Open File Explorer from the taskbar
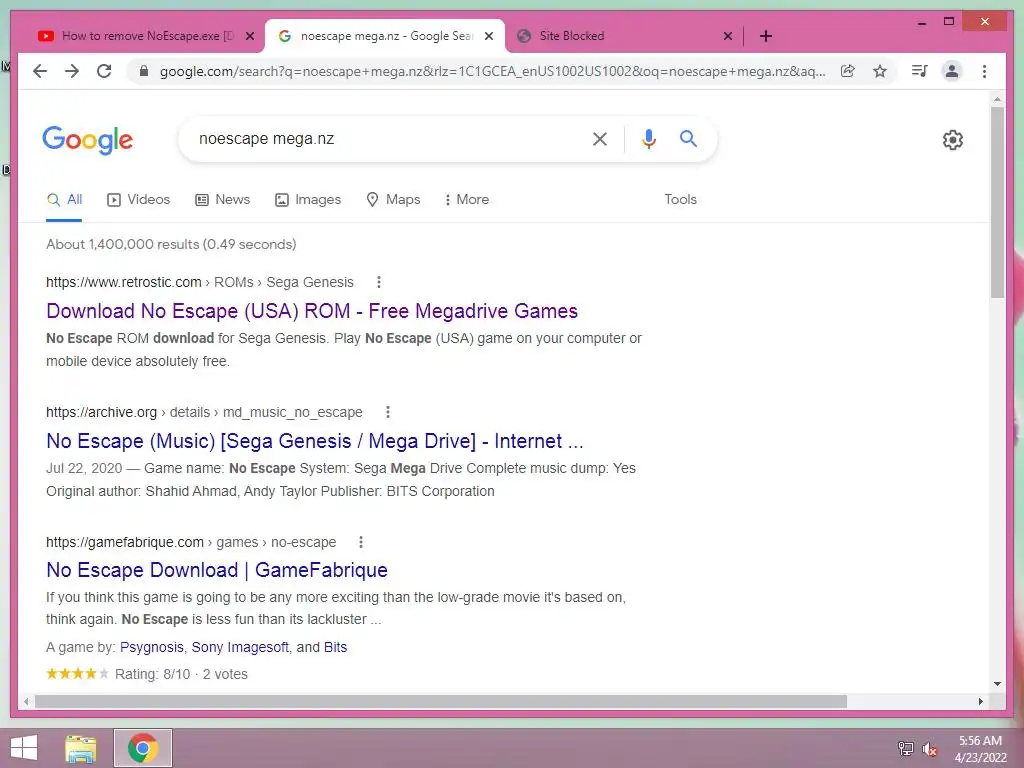 click(x=80, y=748)
